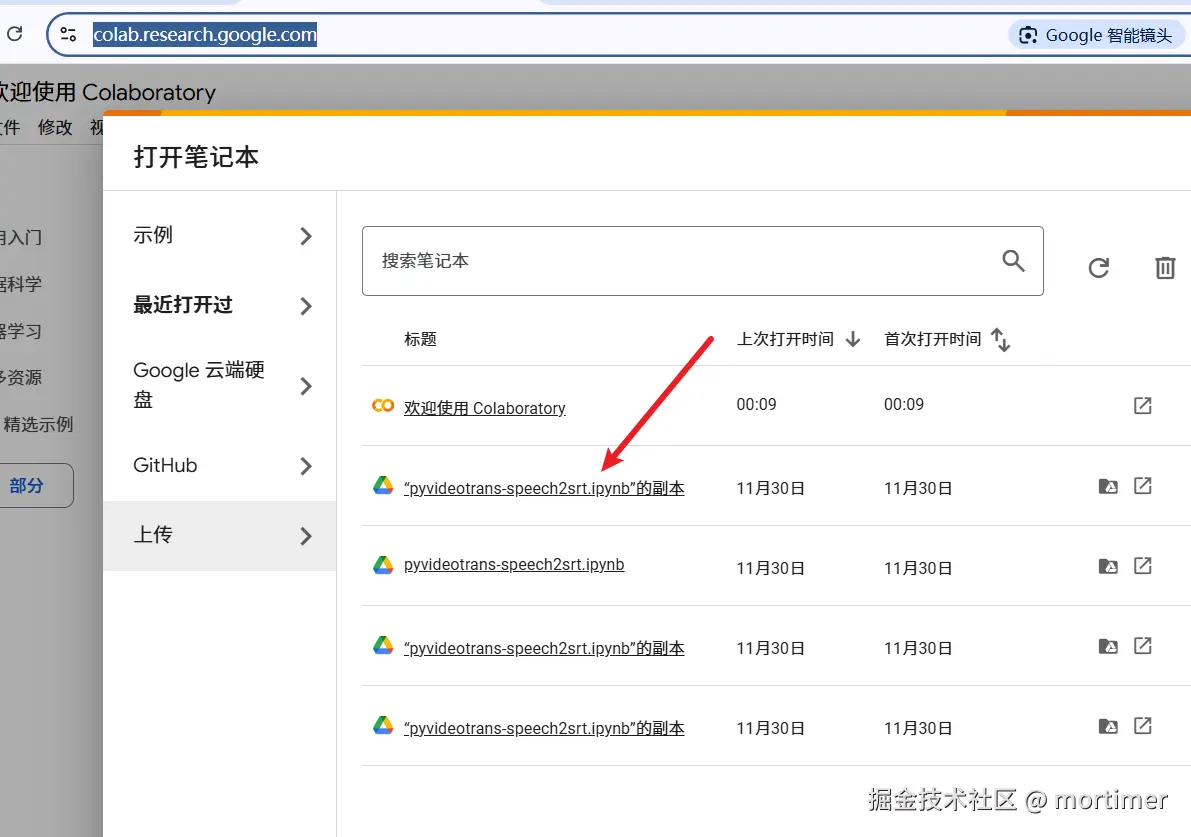Click the 00:09 上次打开时间 value
Screen dimensions: 1191x837
[757, 404]
